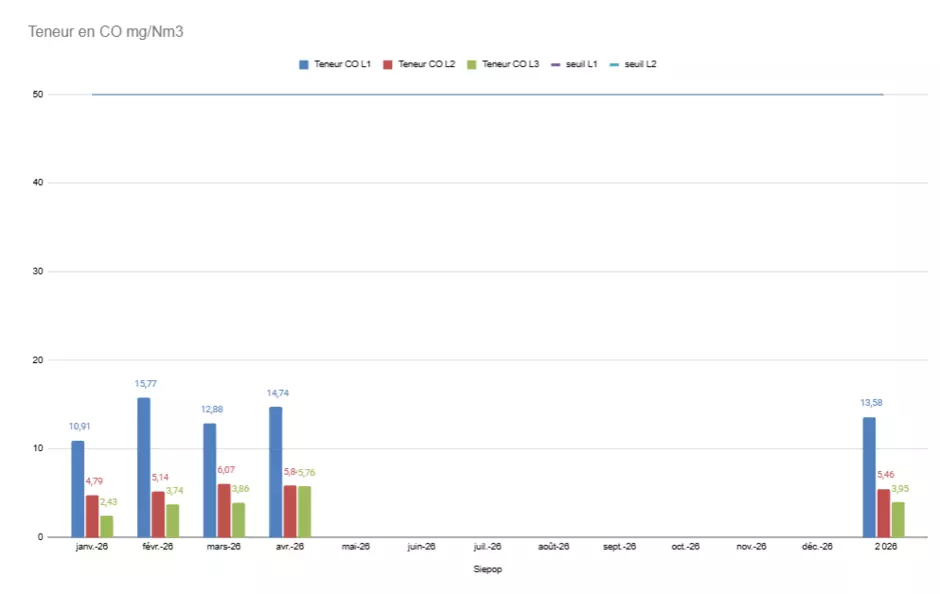Viewport: 940px width, 594px height.
Task: Click the déc.-26 axis label
Action: click(x=817, y=547)
